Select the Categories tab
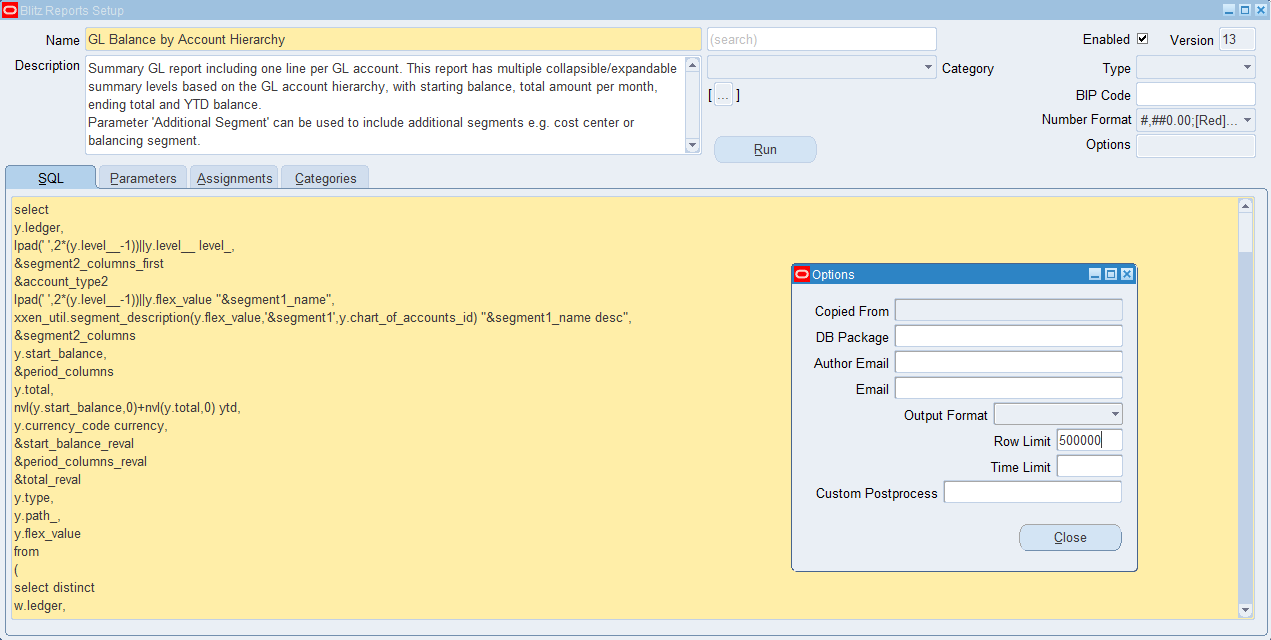This screenshot has width=1271, height=640. pyautogui.click(x=325, y=178)
